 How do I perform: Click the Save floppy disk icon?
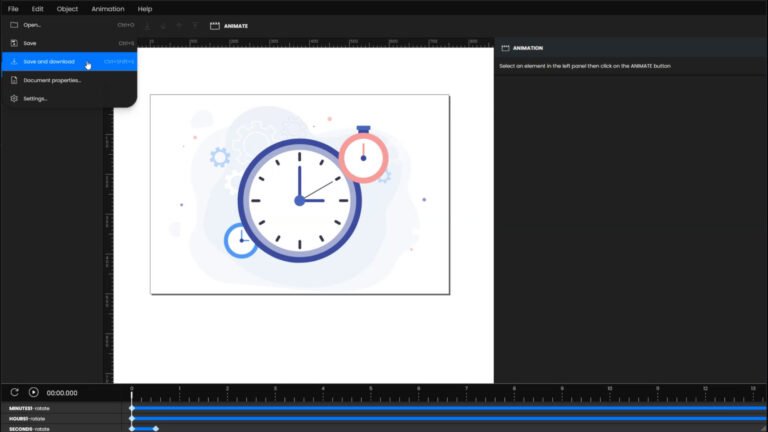(x=14, y=43)
